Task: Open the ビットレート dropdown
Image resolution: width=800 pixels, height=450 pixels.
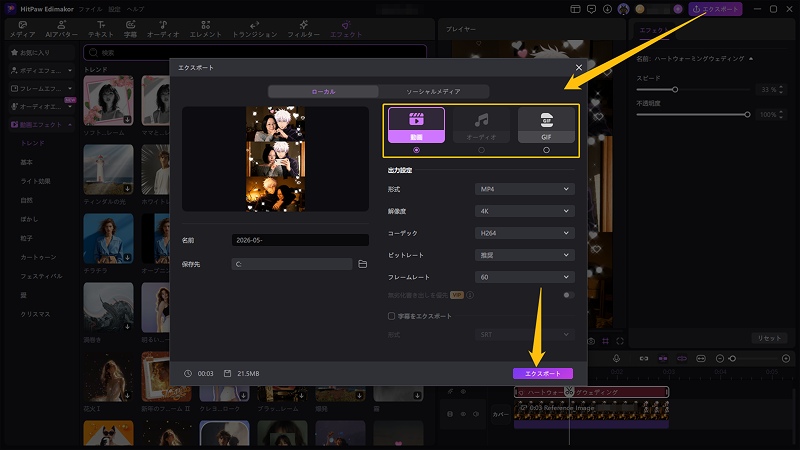Action: coord(524,255)
